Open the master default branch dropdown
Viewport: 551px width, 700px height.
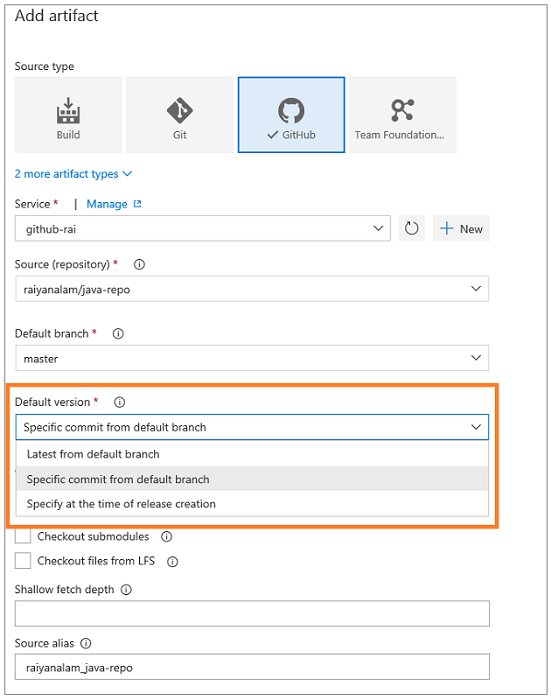tap(252, 358)
